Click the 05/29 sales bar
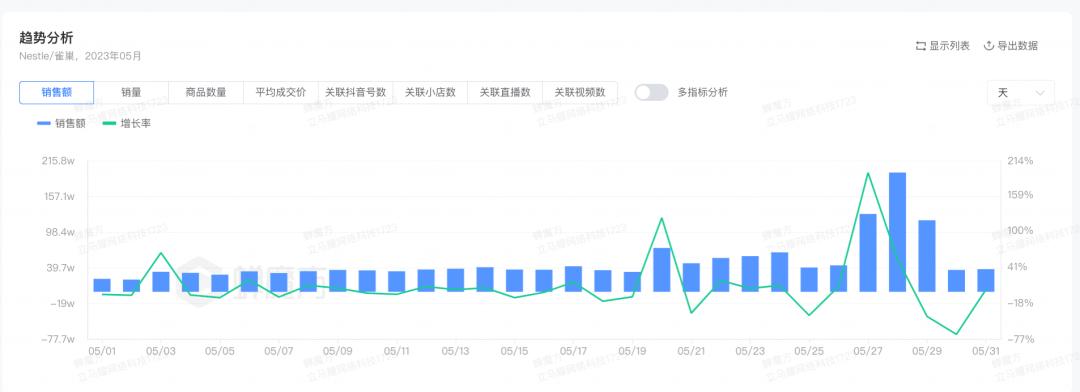 927,256
